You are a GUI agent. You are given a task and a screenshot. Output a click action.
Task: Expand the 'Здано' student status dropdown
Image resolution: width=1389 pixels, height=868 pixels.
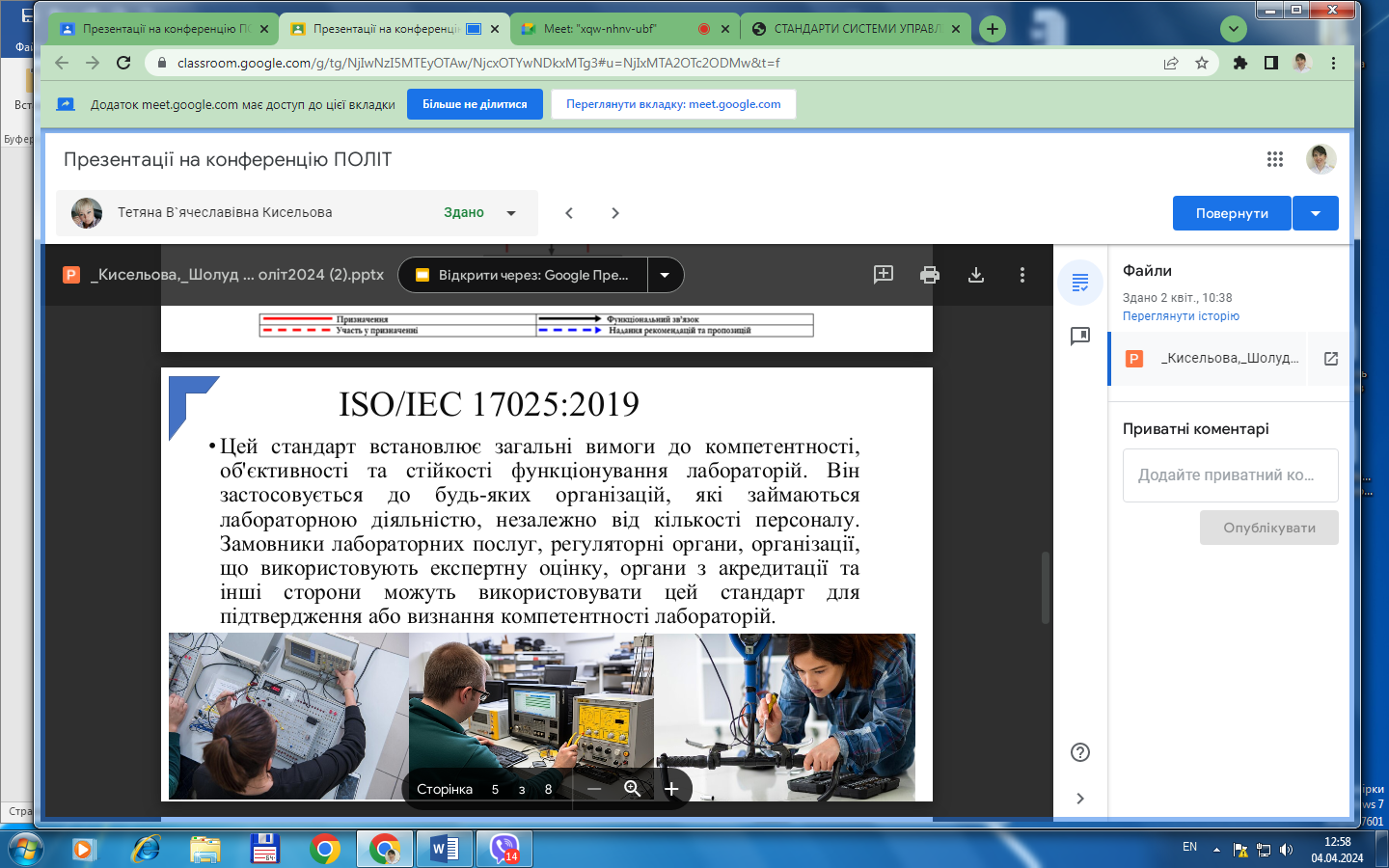pyautogui.click(x=511, y=213)
